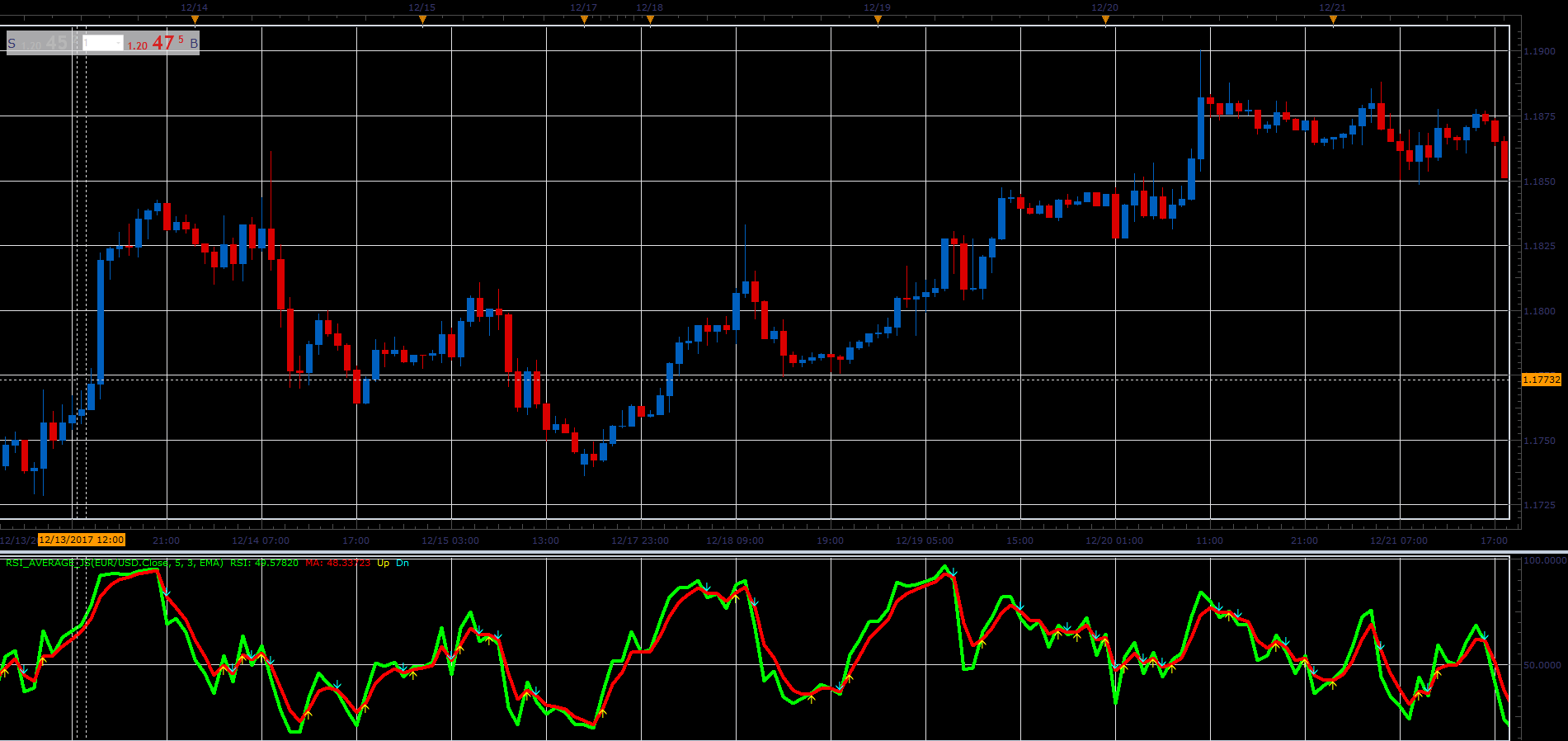
Task: Click the 12/21 day marker triangle
Action: [x=1333, y=19]
